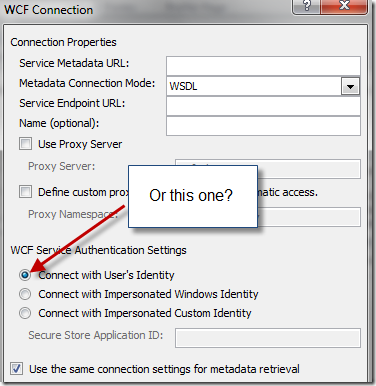Click the WCF Service Authentication Settings heading

[98, 250]
